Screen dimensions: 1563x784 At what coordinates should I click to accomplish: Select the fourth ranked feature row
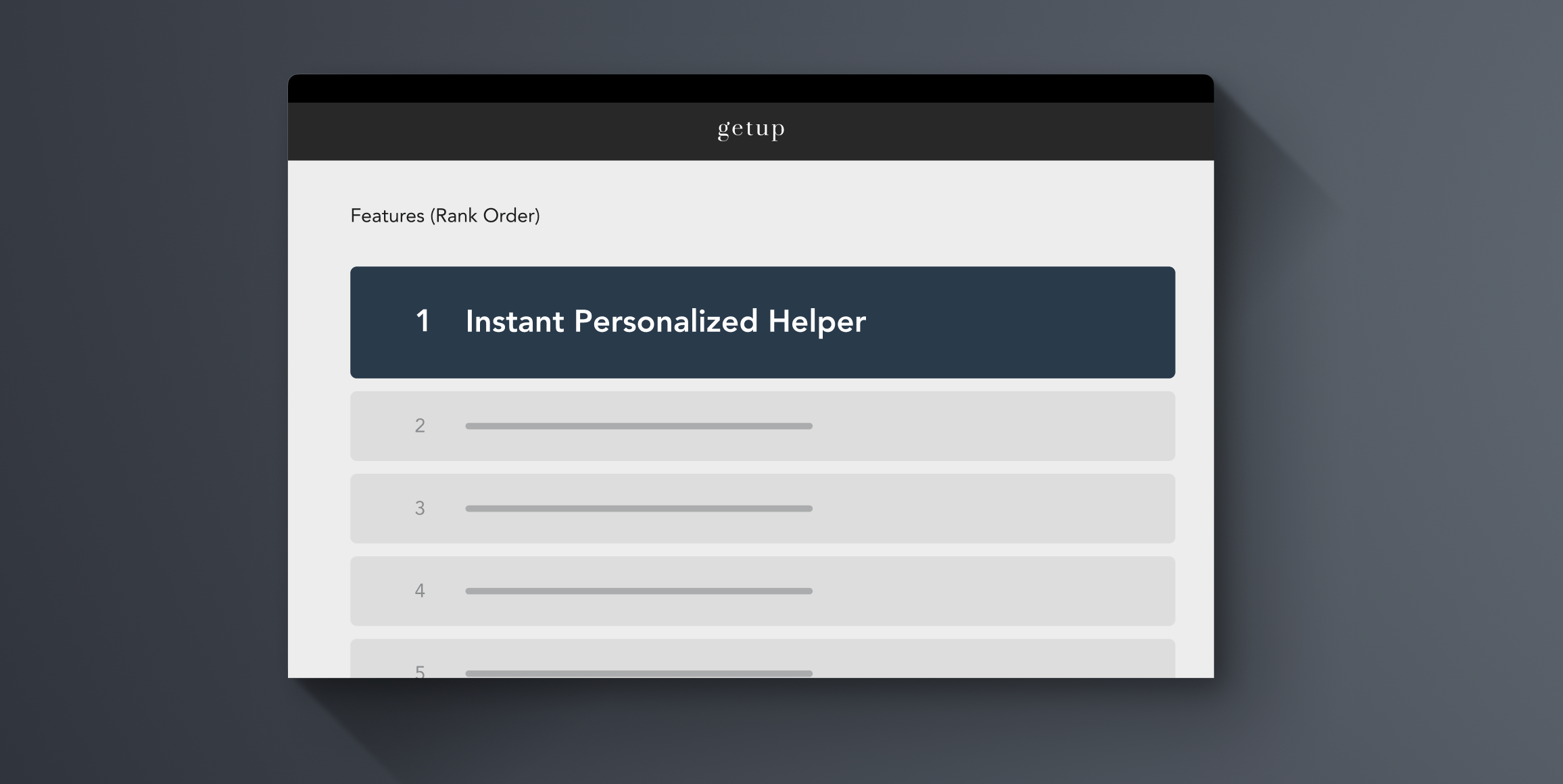[x=763, y=591]
